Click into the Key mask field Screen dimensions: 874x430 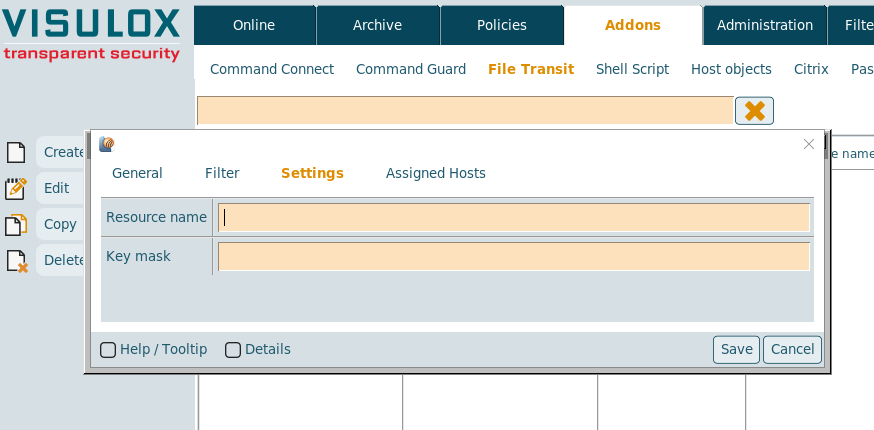[514, 257]
